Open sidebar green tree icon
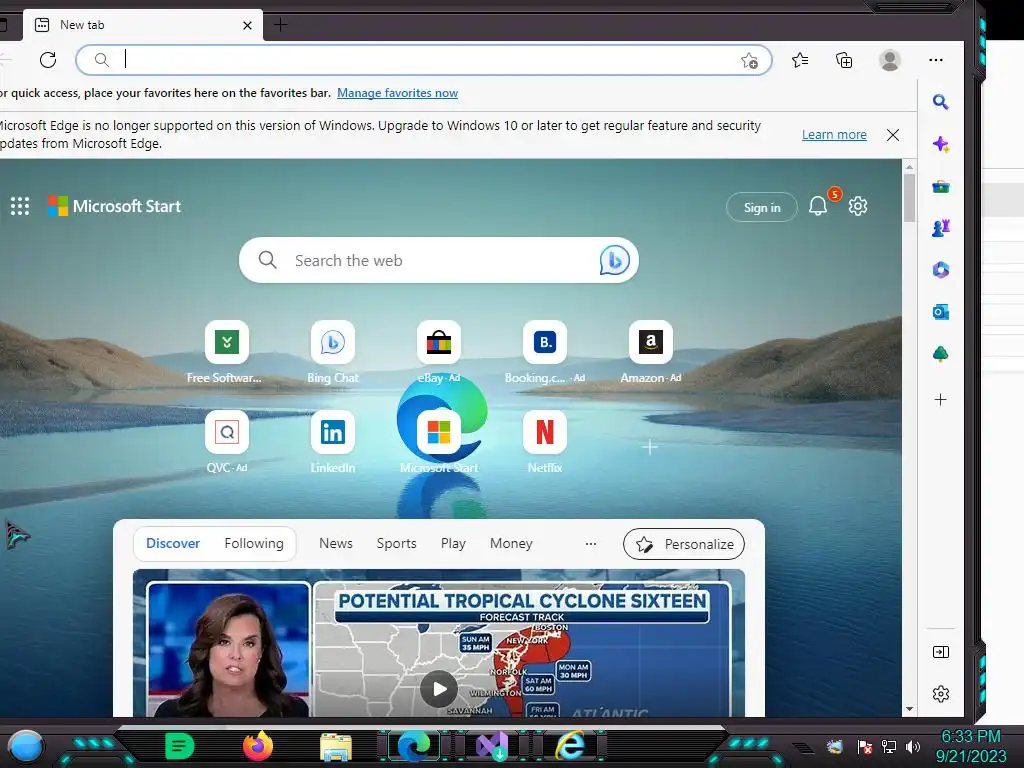Screen dimensions: 1024x768 [x=940, y=354]
